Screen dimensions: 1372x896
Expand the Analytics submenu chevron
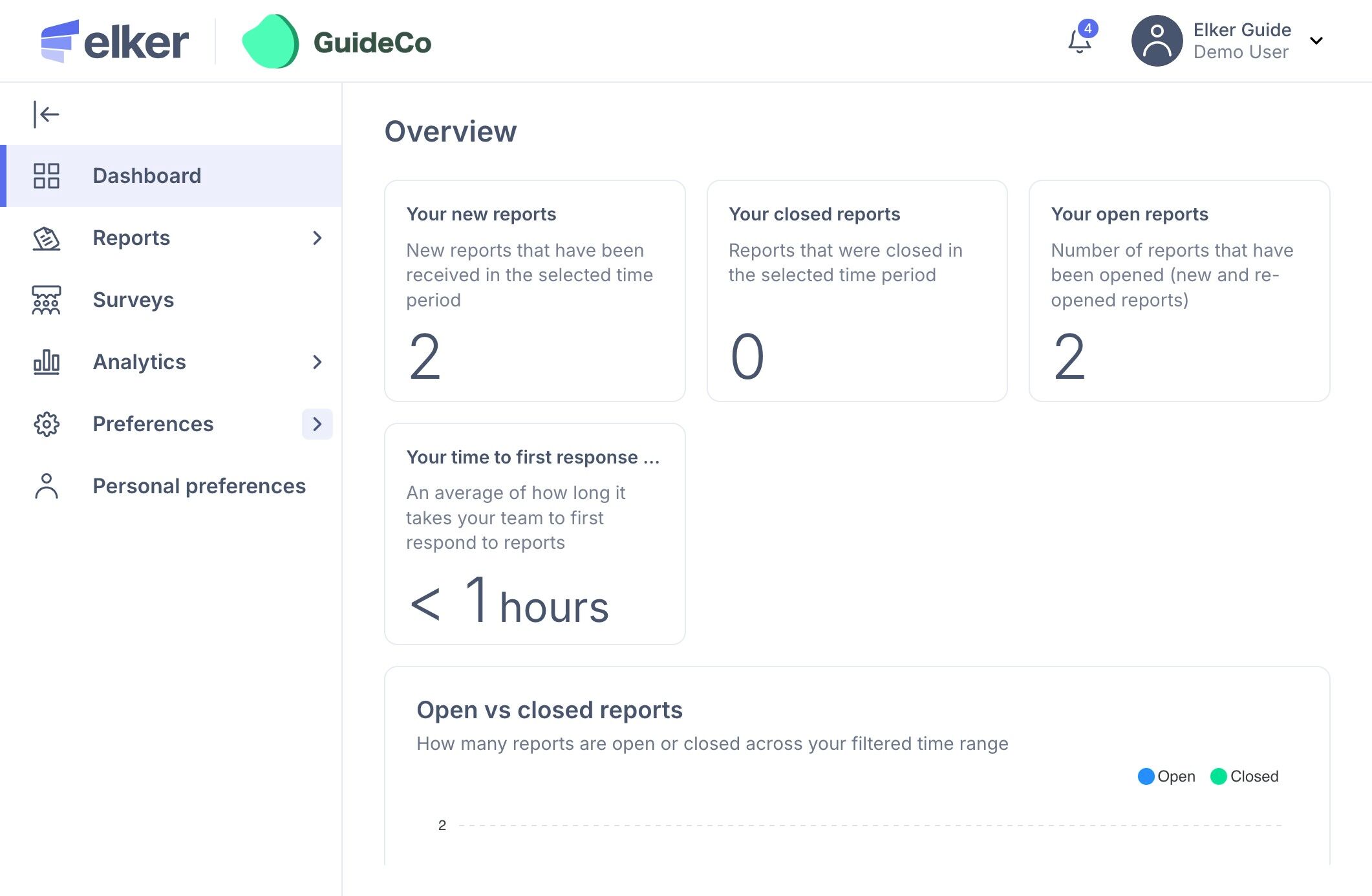tap(317, 362)
